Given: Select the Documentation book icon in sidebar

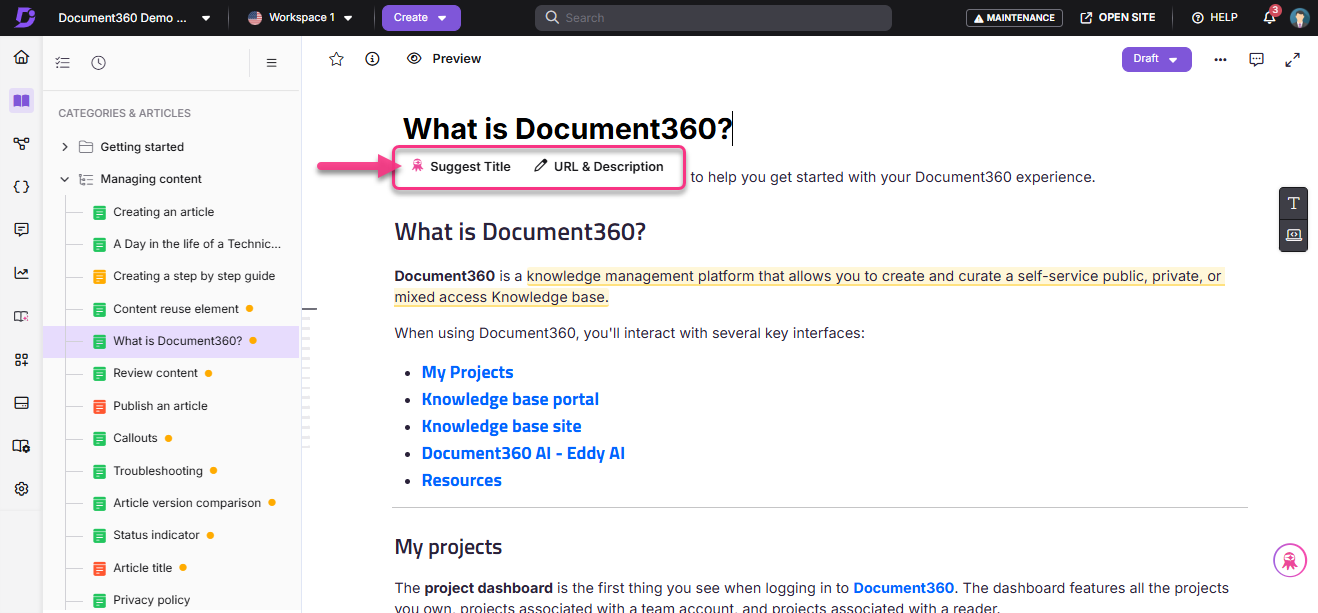Looking at the screenshot, I should [x=20, y=100].
